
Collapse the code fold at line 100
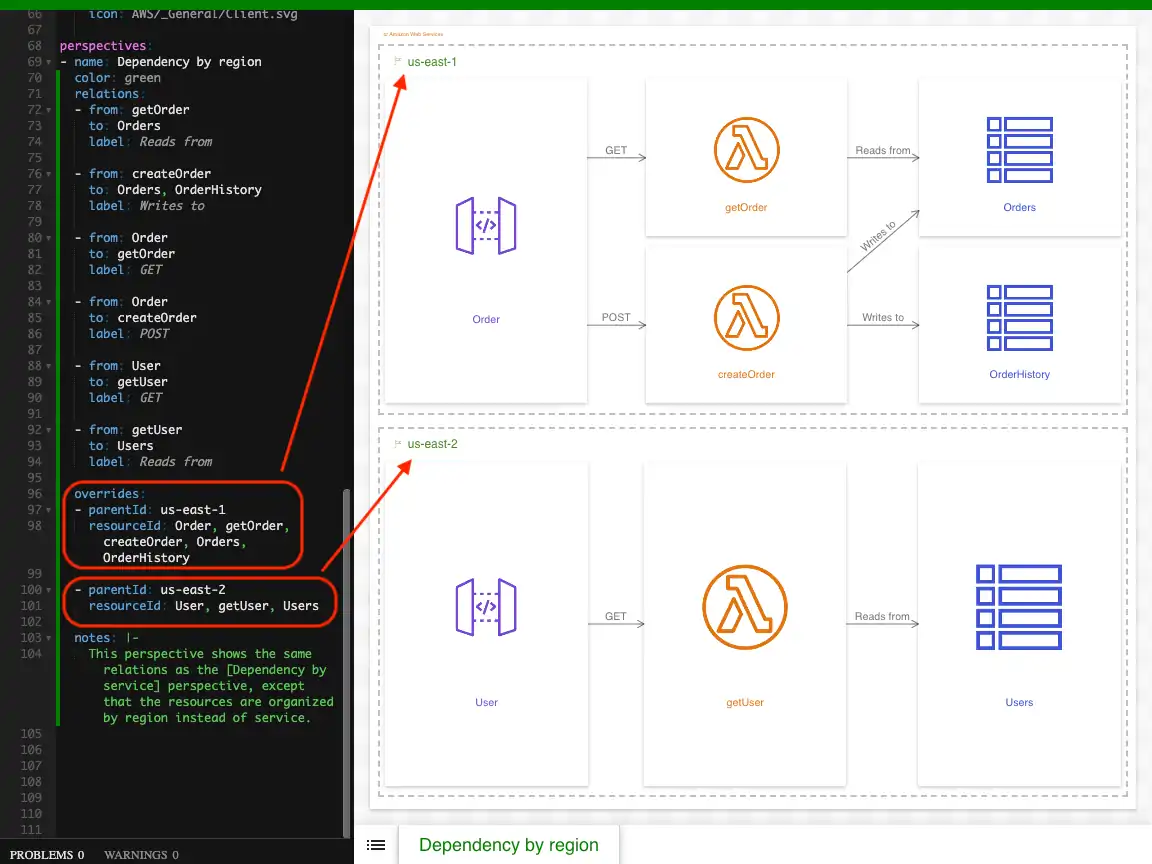[x=48, y=590]
